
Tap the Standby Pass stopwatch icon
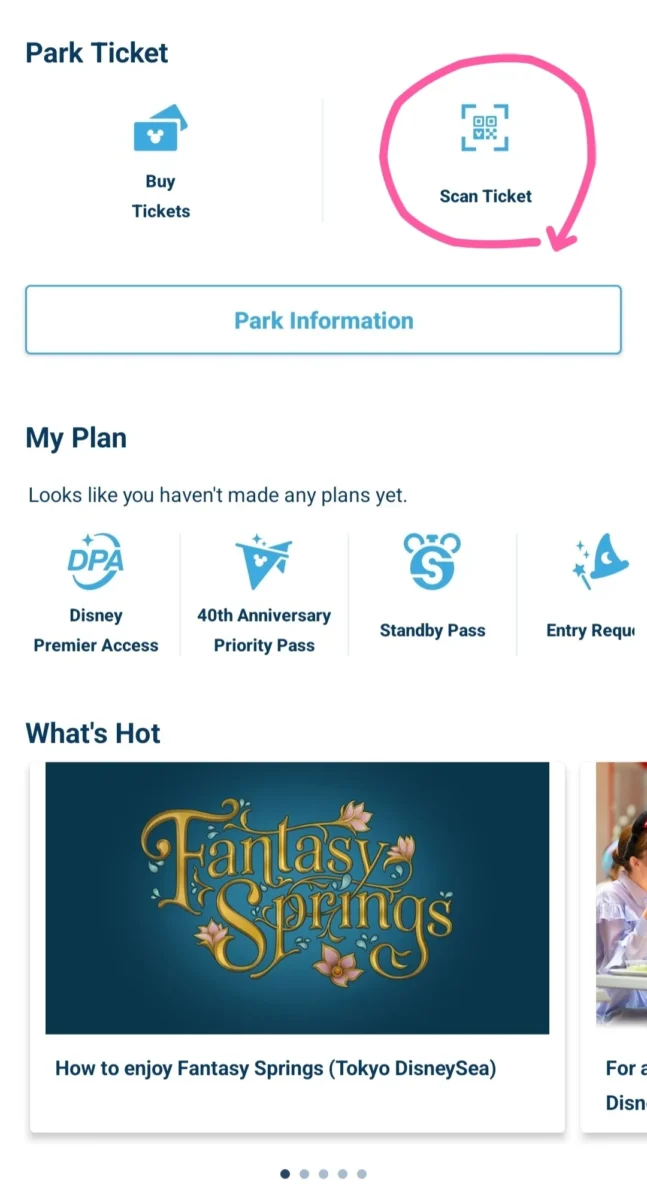coord(432,560)
